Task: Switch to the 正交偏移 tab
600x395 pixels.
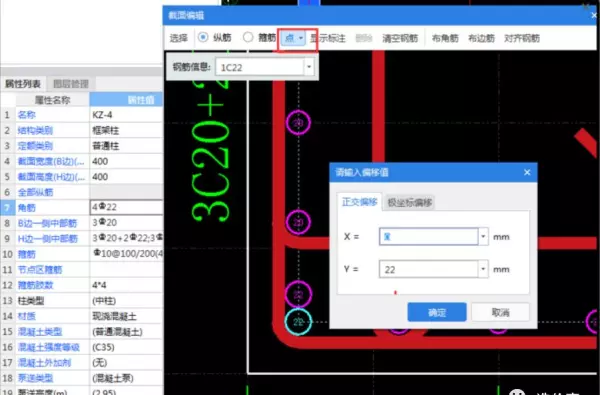Action: point(359,202)
